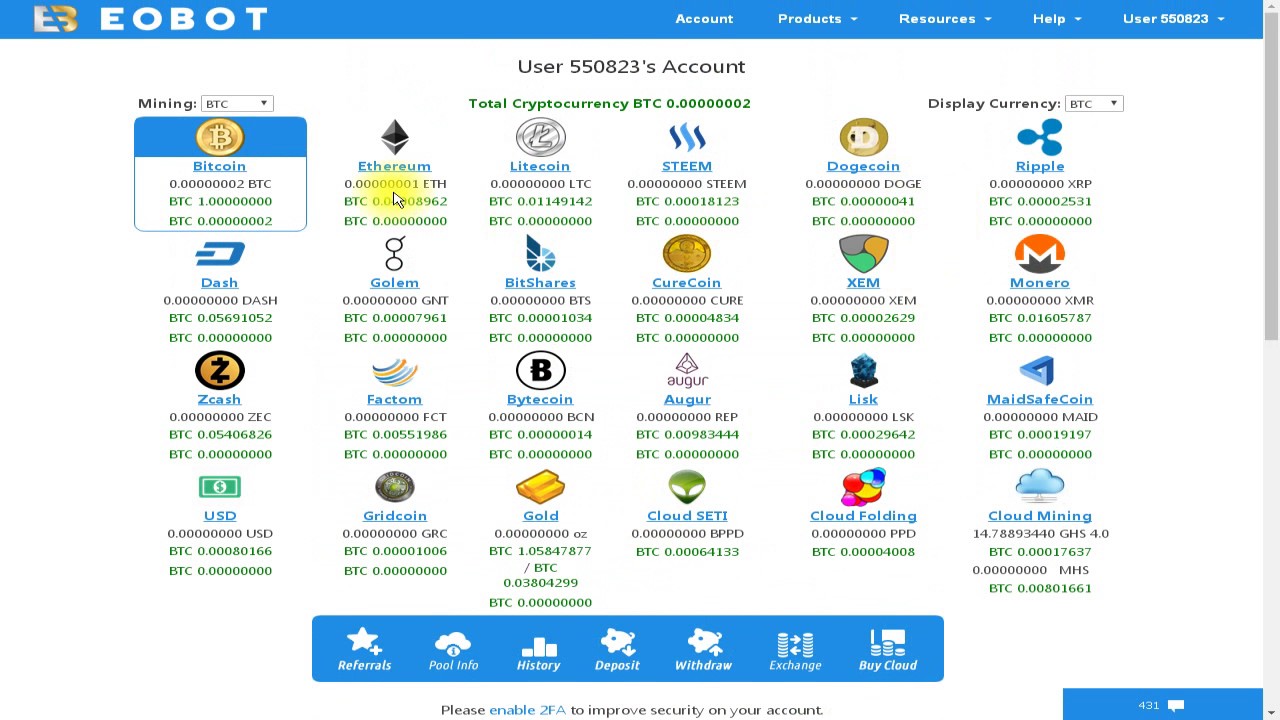Click the Litecoin price BTC 0.01149142
This screenshot has width=1280, height=720.
[540, 202]
